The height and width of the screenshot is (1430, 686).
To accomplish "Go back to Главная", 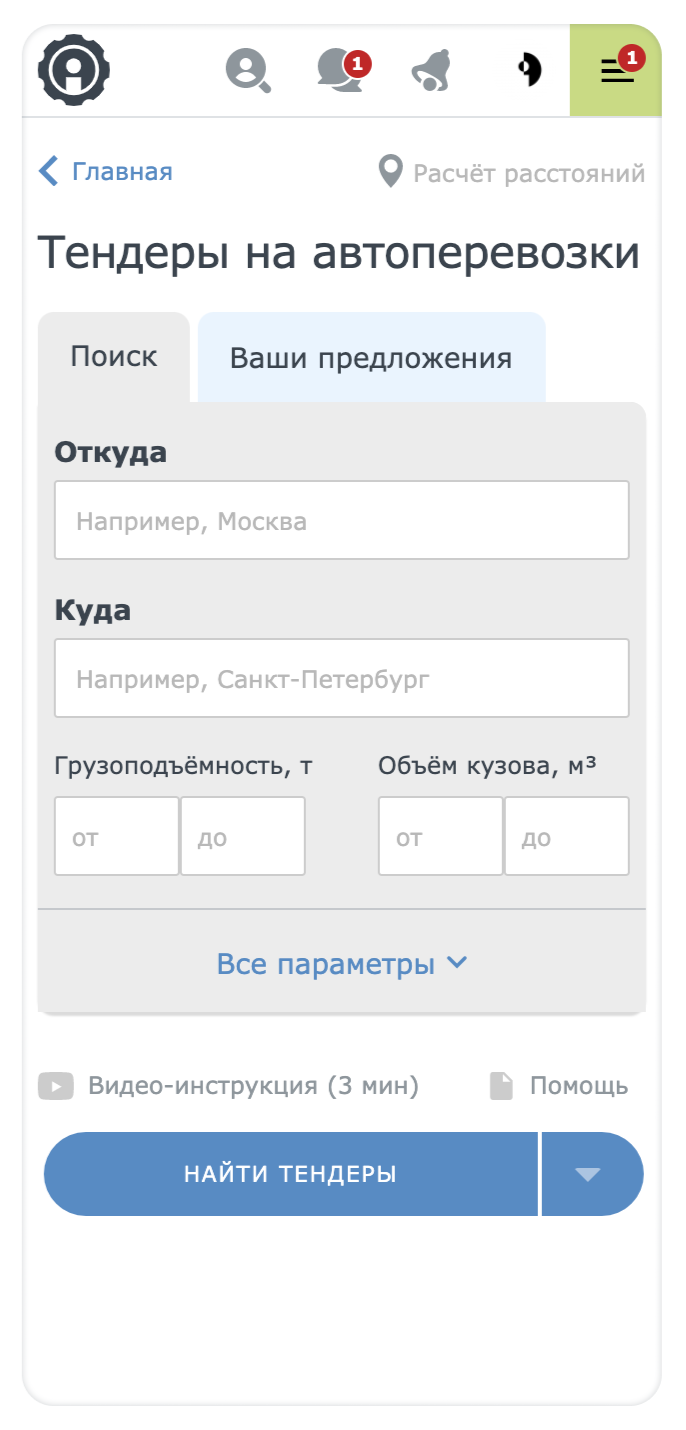I will [x=106, y=172].
